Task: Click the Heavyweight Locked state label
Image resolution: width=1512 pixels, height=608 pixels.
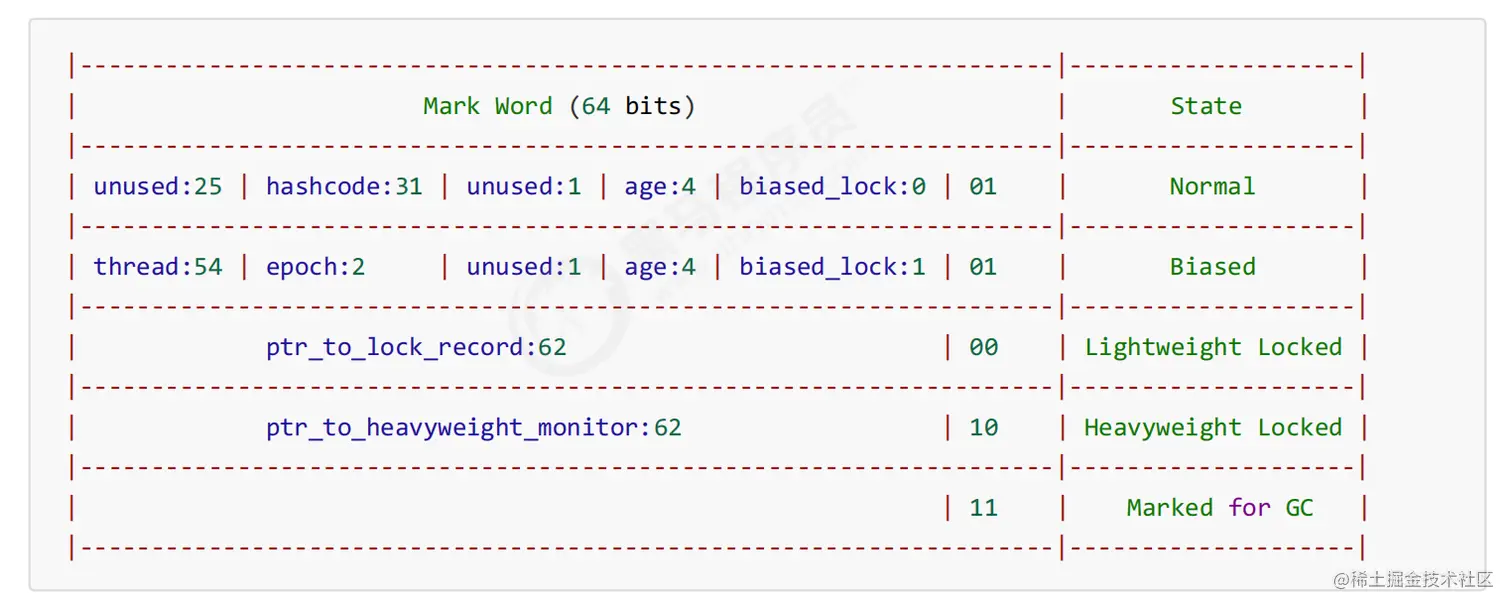Action: tap(1213, 428)
